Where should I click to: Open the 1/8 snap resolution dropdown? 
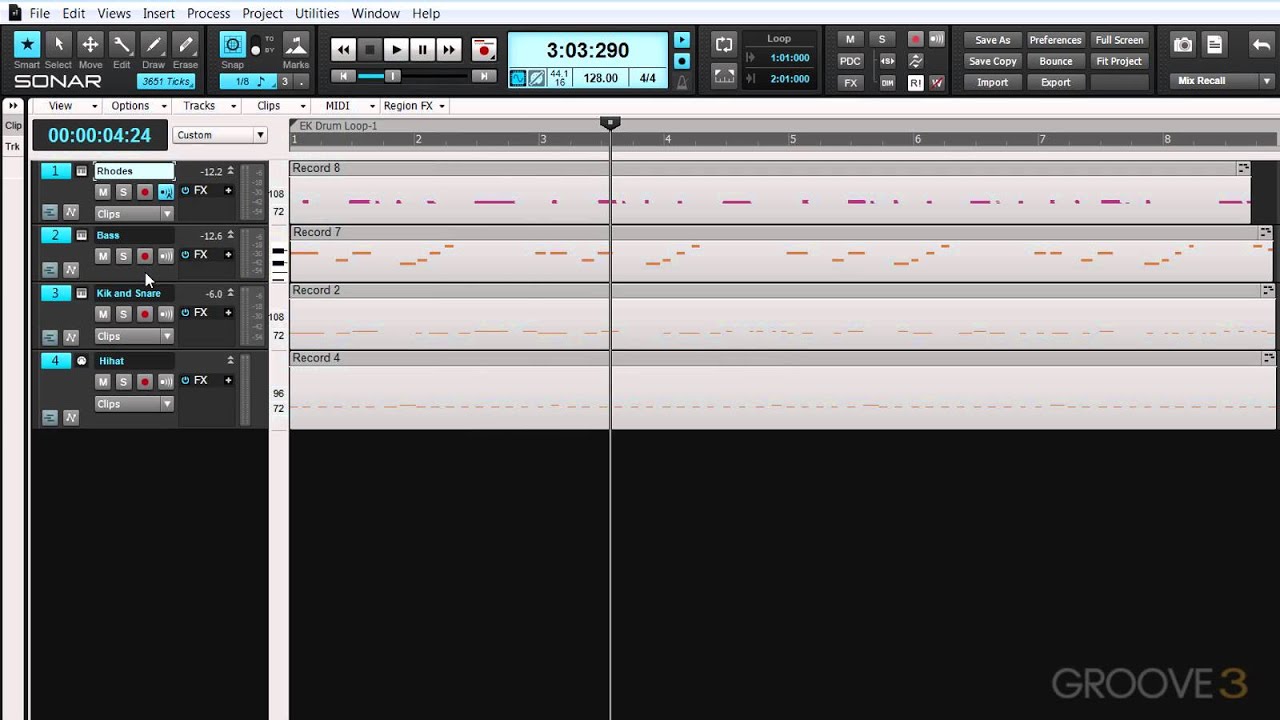(x=248, y=82)
